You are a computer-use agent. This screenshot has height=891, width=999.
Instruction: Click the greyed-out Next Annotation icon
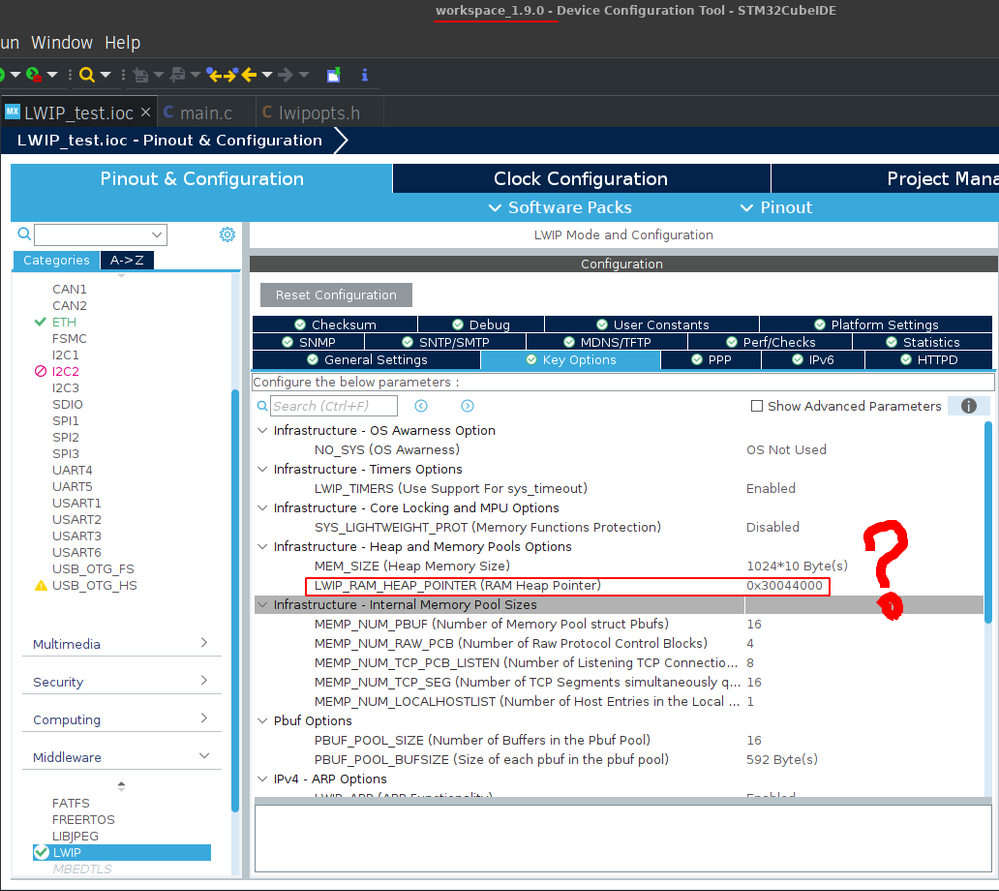click(140, 75)
